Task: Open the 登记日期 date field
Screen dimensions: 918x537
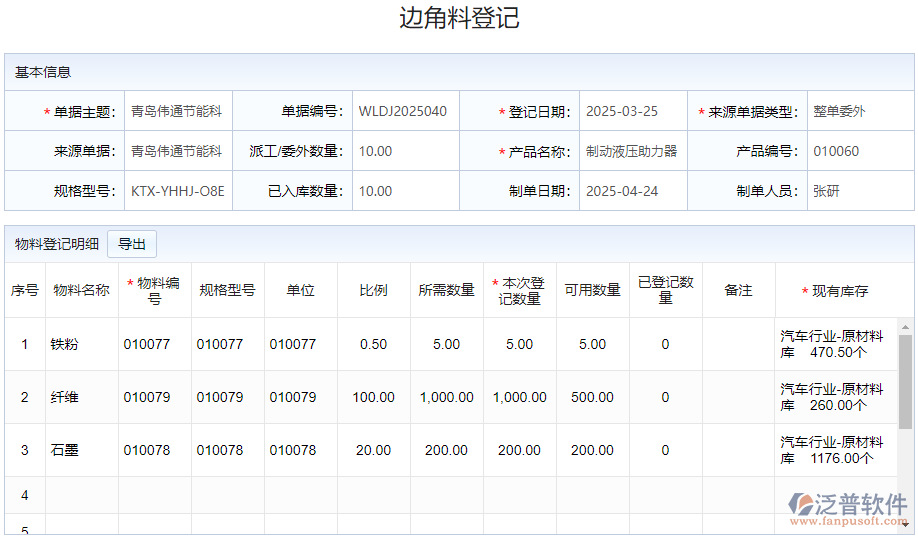Action: click(632, 112)
